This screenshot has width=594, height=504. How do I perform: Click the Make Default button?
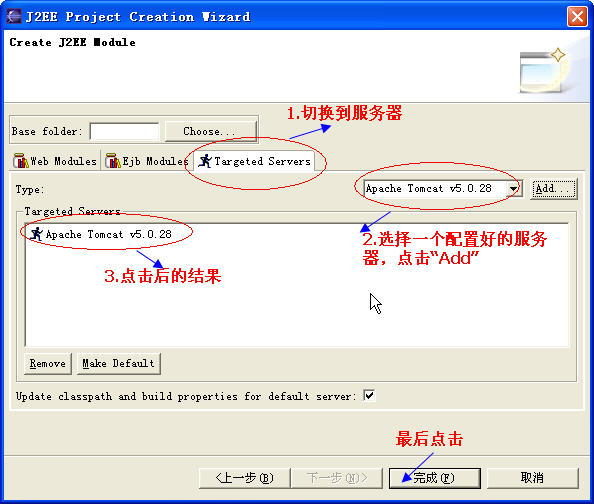click(x=119, y=363)
